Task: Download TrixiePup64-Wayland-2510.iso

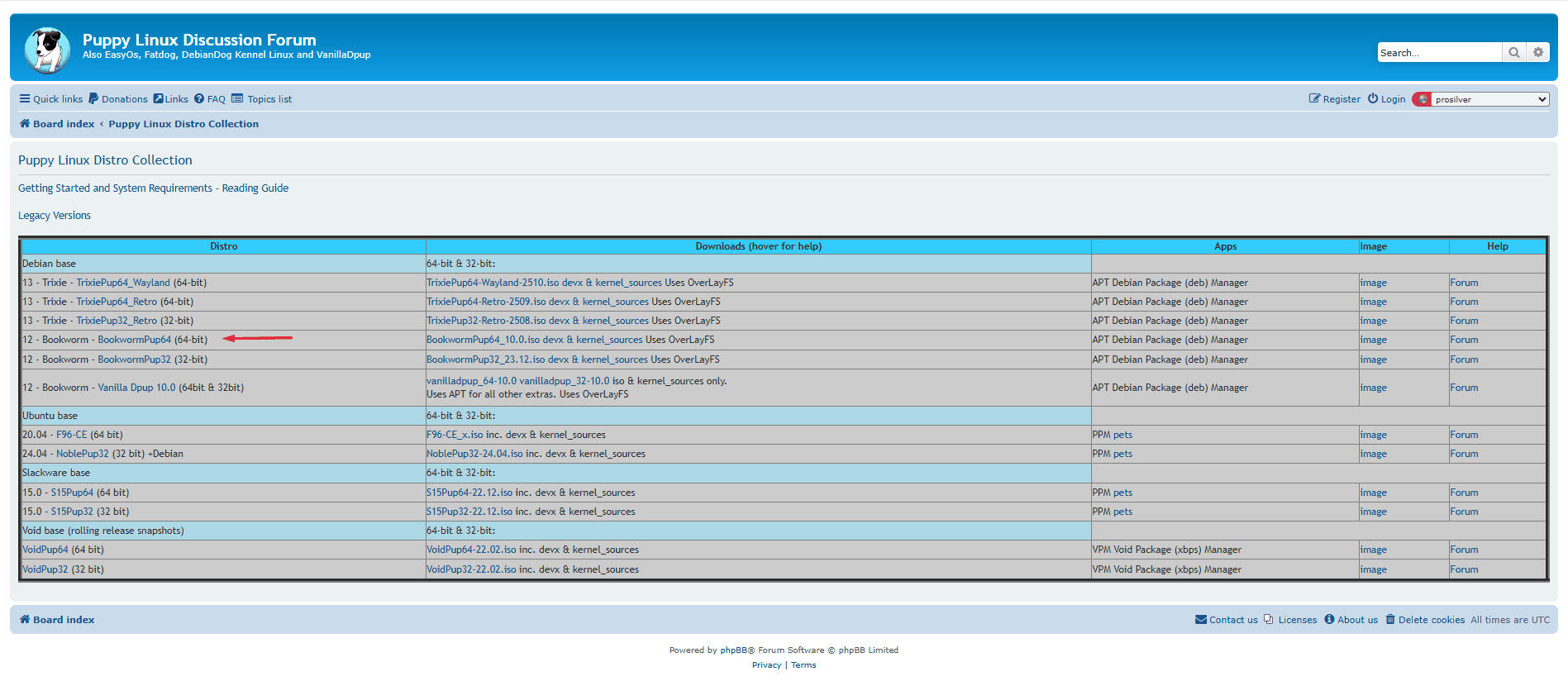Action: 493,283
